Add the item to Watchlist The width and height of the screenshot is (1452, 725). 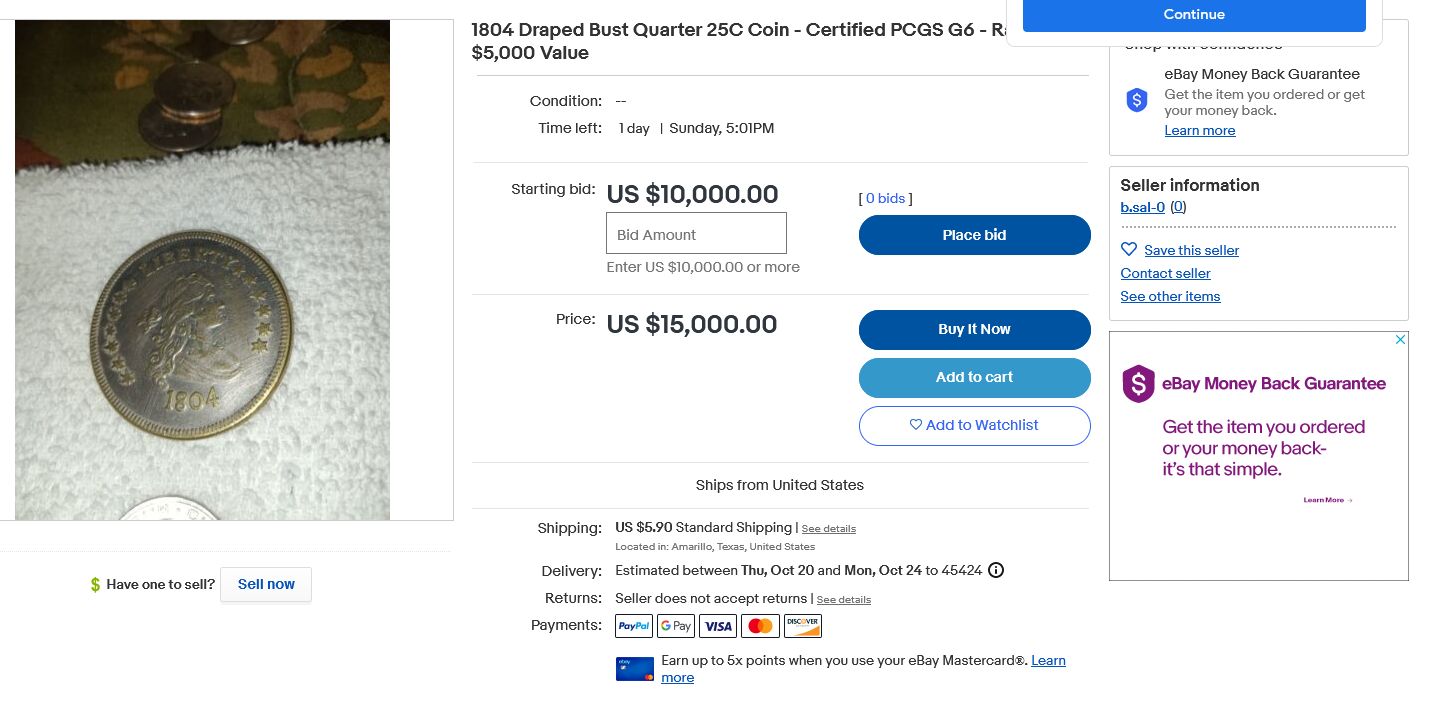(x=974, y=426)
